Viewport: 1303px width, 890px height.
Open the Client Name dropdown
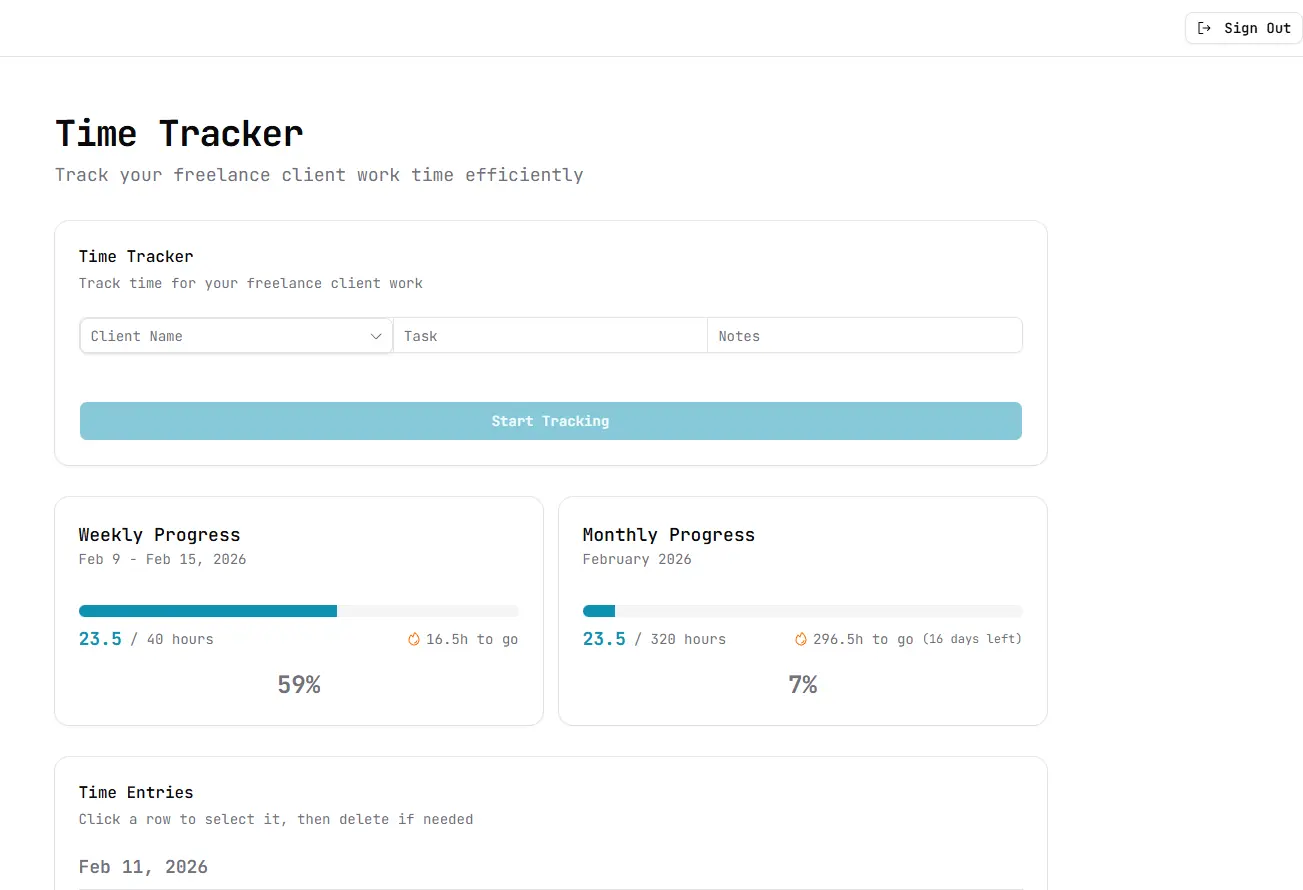[x=235, y=335]
